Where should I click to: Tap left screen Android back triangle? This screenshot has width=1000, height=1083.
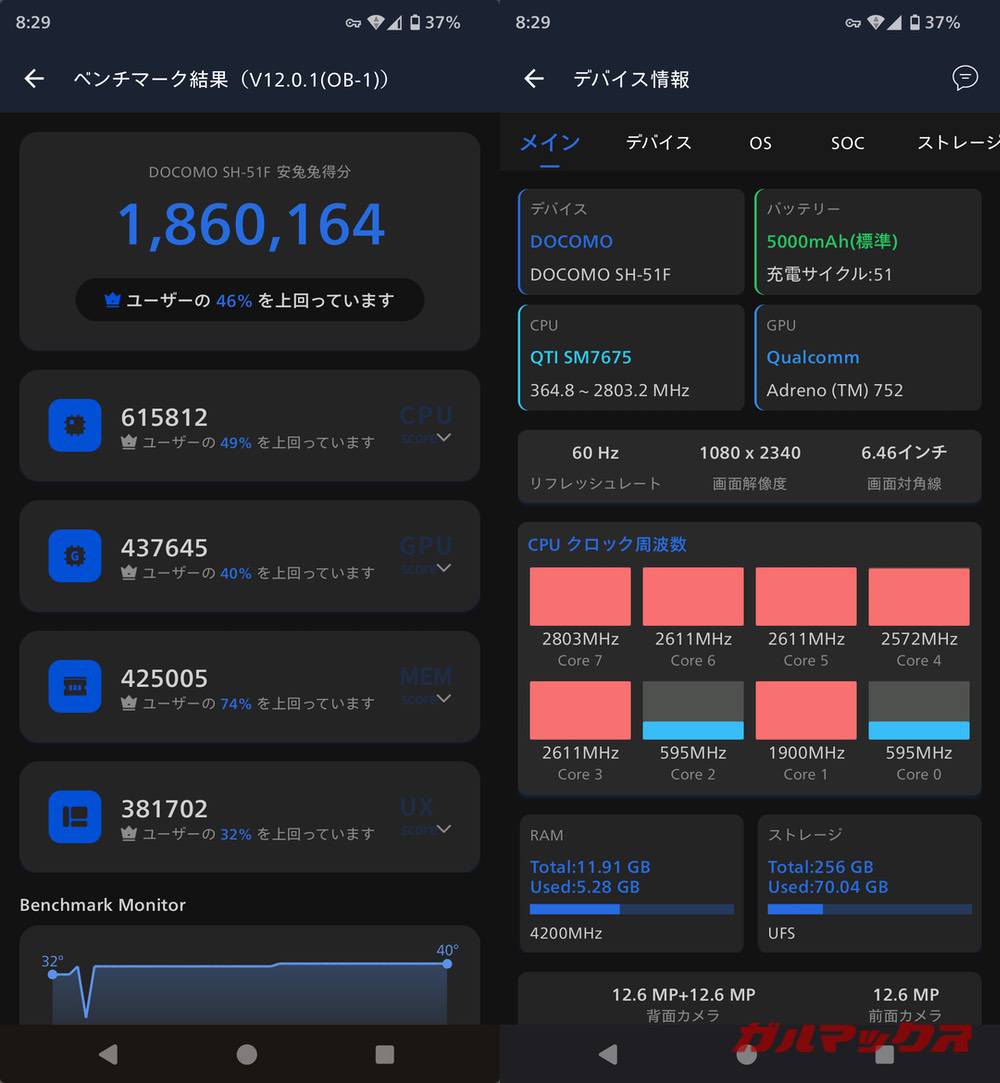108,1054
